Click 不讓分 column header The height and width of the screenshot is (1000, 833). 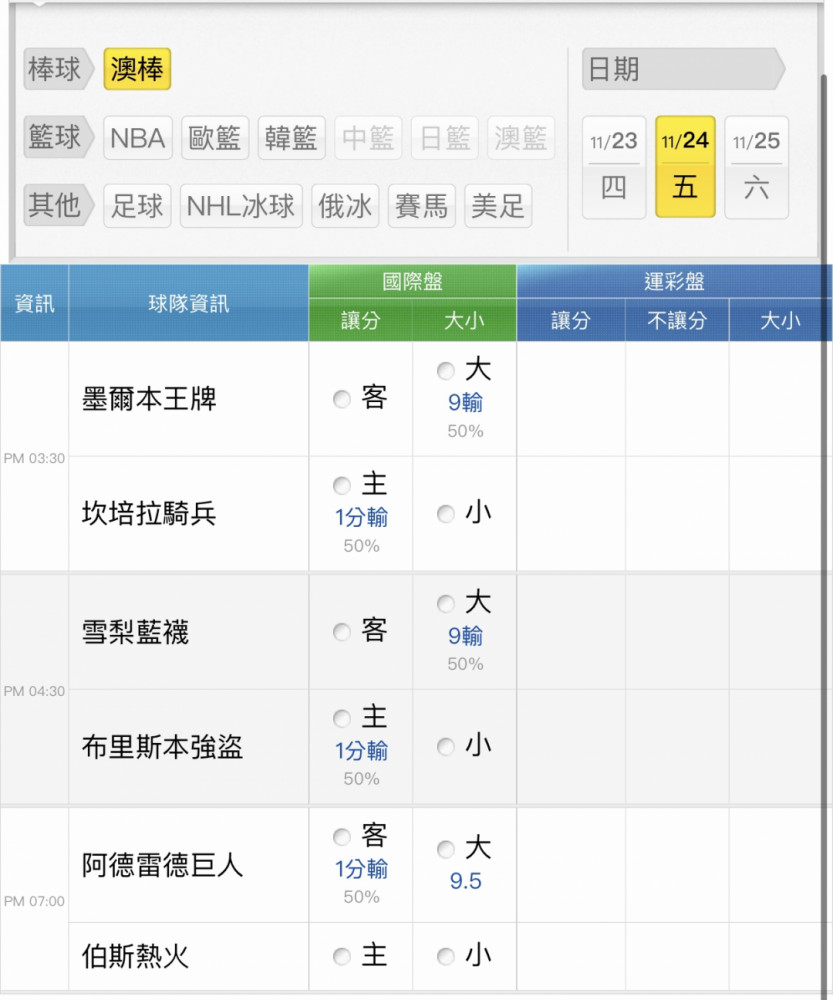[677, 320]
